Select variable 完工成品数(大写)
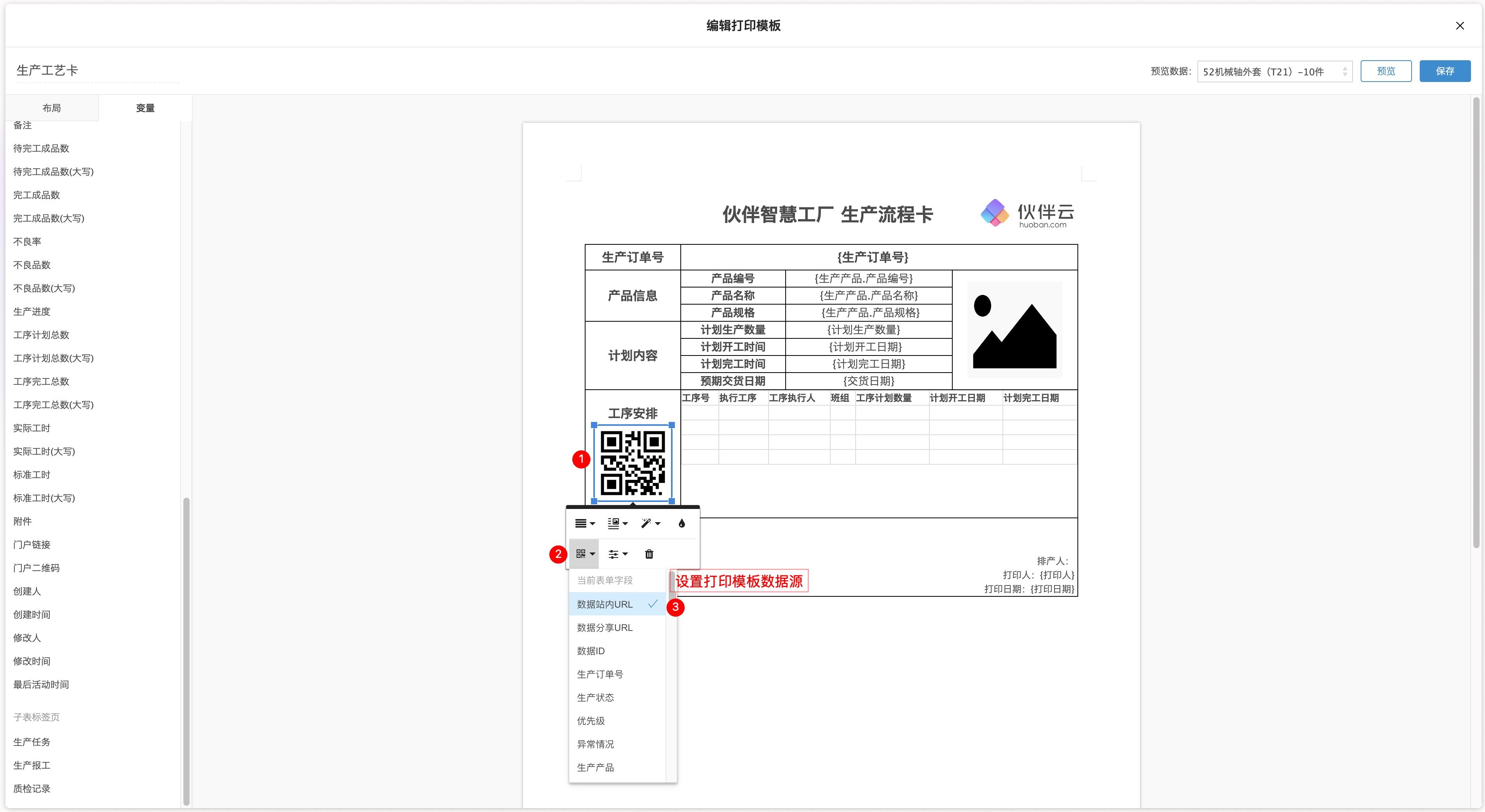Screen dimensions: 1485x812 pos(49,218)
